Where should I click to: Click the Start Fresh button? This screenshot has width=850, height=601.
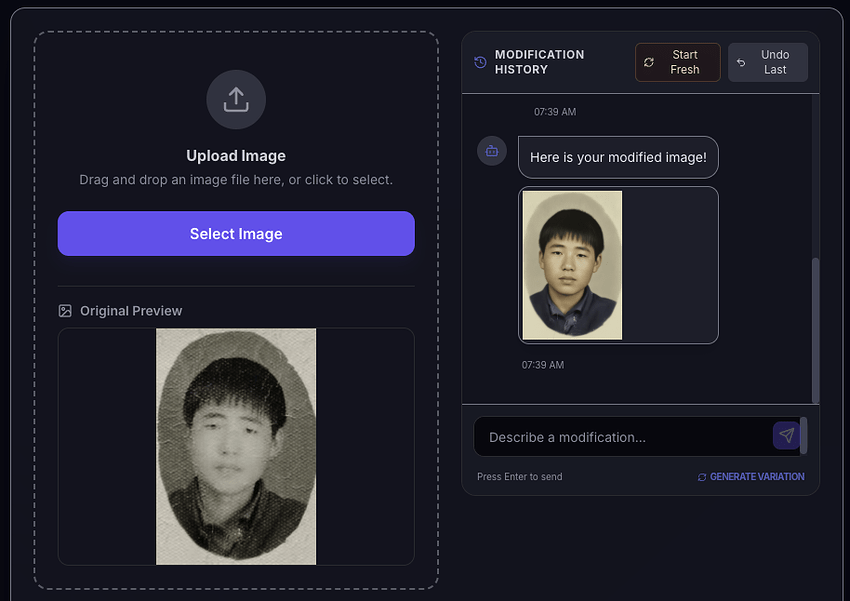coord(678,62)
